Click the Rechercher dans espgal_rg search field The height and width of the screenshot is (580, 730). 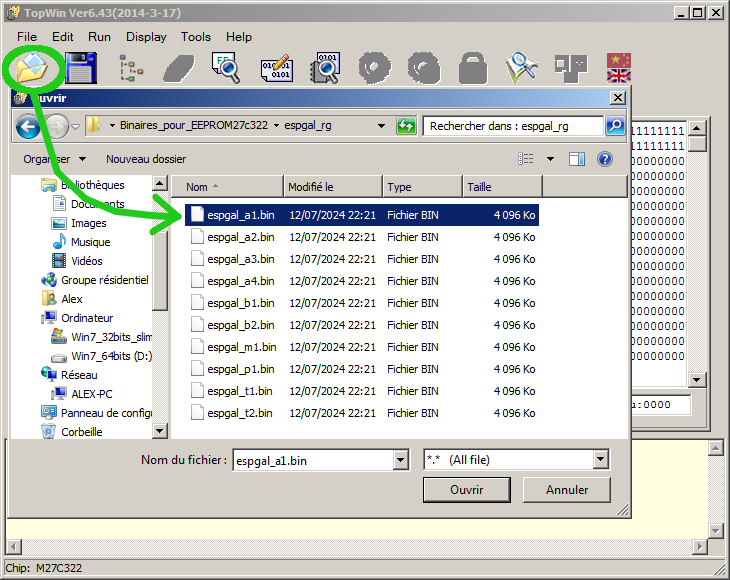[513, 126]
